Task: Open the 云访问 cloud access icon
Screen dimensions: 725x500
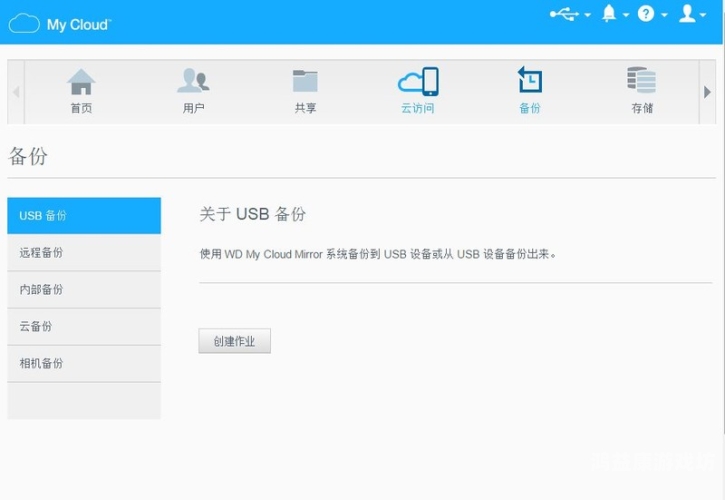Action: (418, 81)
